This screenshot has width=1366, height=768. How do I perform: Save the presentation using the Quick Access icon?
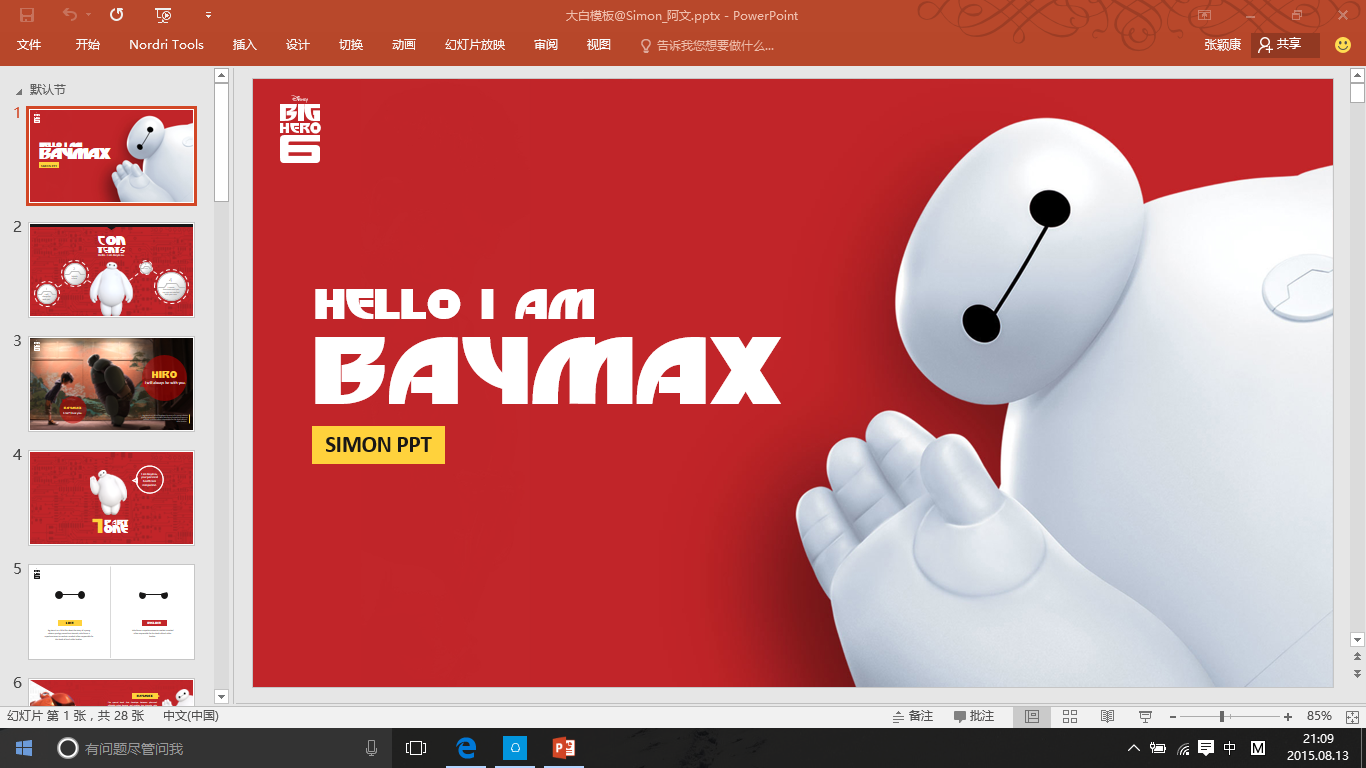(x=27, y=15)
